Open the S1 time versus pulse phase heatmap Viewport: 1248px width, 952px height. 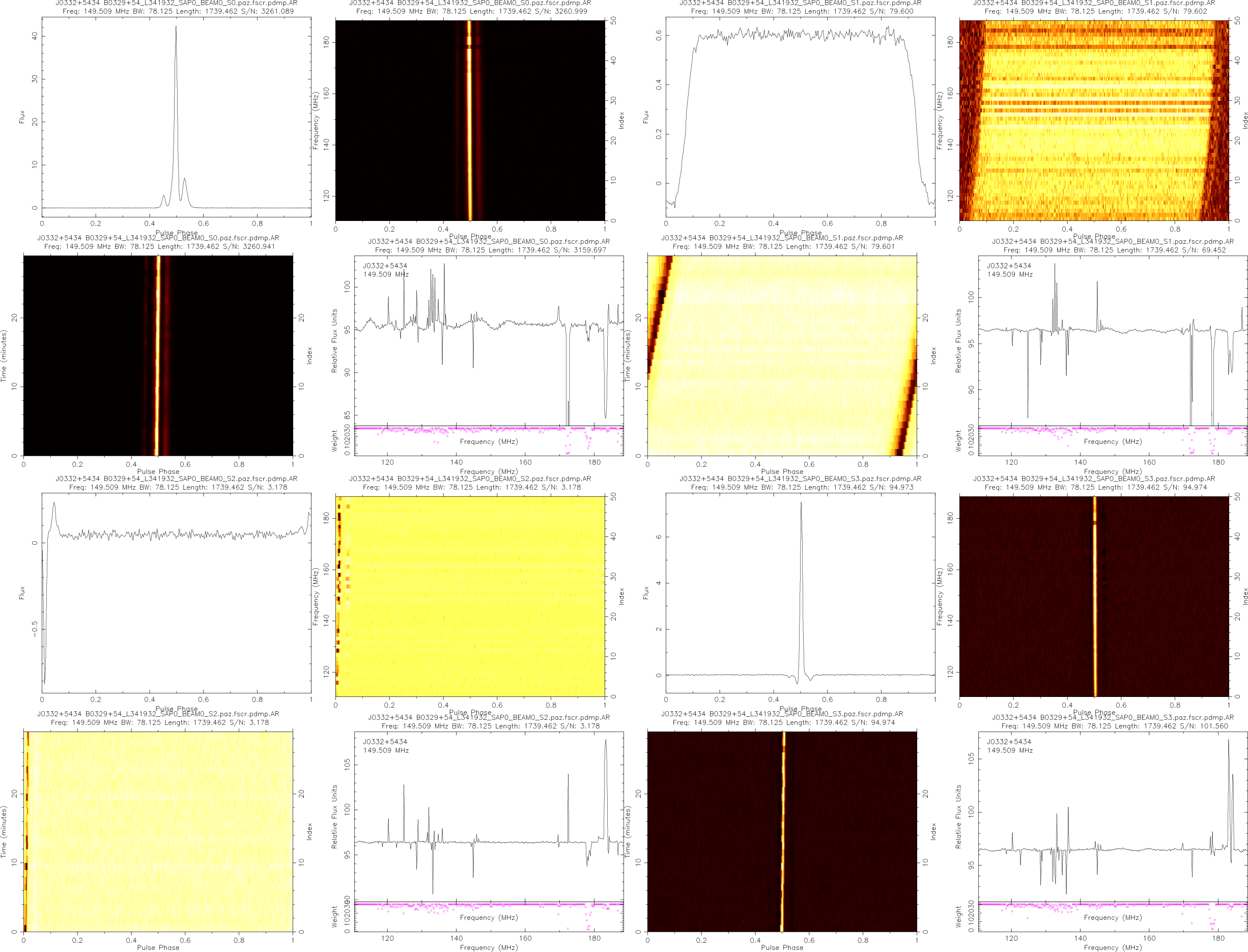782,355
